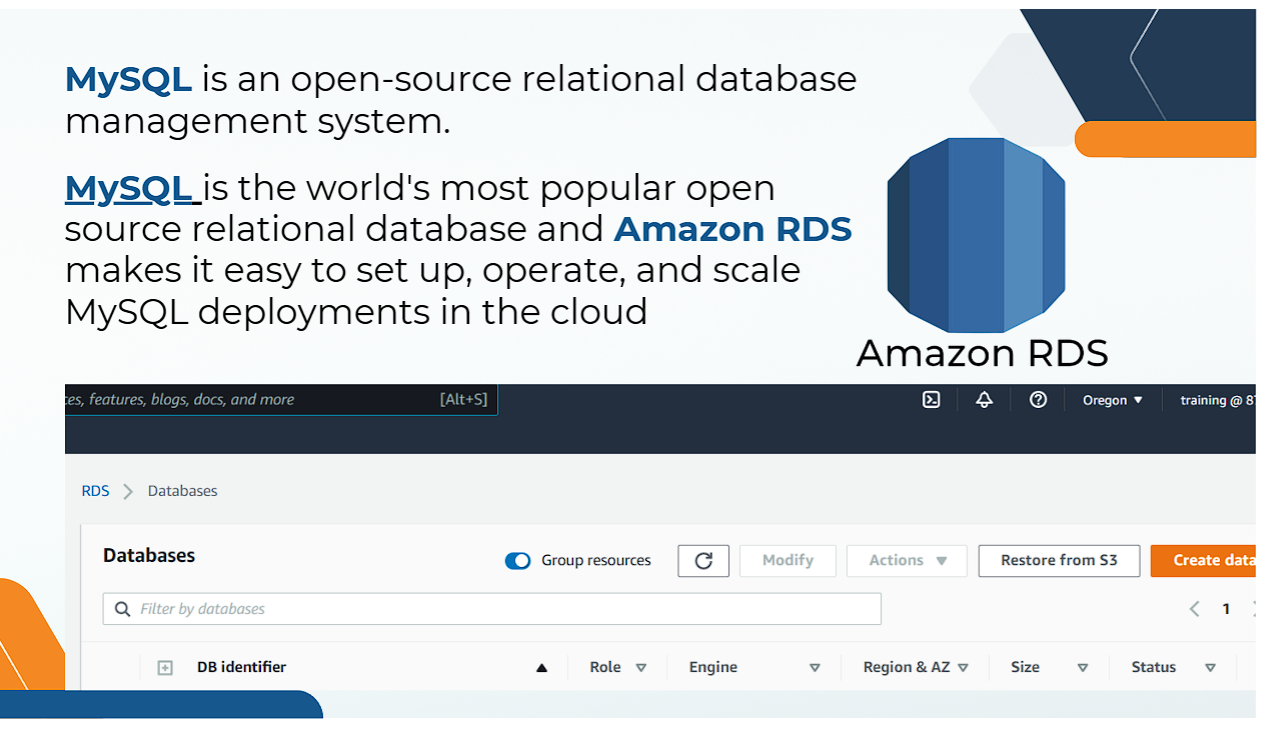The width and height of the screenshot is (1265, 738).
Task: Click the bold 'Amazon RDS' text in paragraph
Action: [733, 229]
